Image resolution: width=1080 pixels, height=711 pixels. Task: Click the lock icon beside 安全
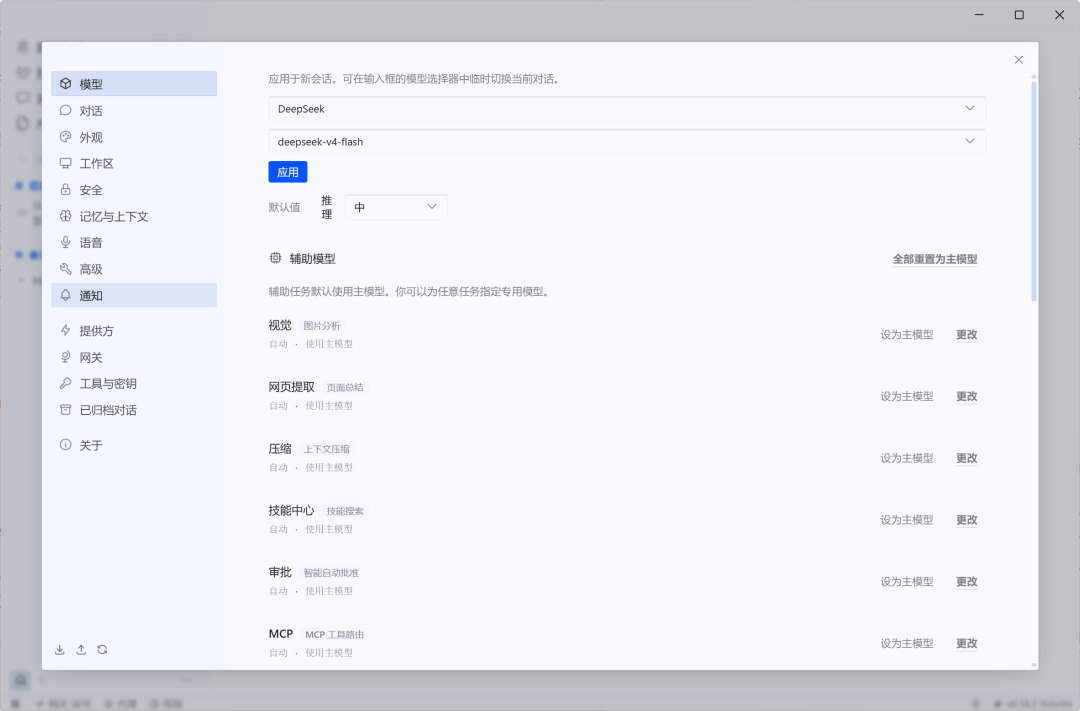65,189
